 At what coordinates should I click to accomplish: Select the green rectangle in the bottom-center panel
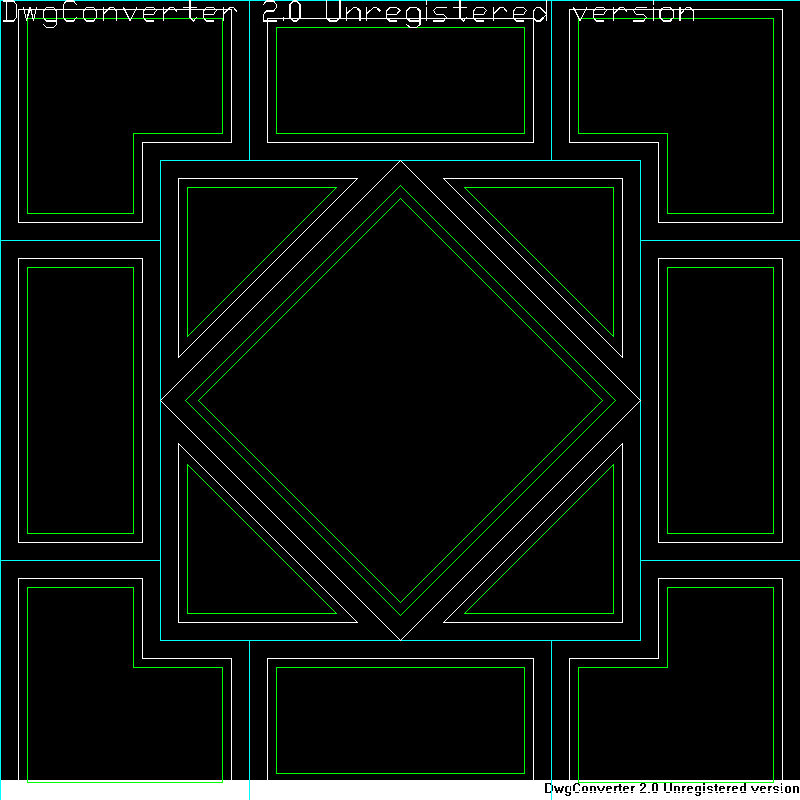click(401, 720)
